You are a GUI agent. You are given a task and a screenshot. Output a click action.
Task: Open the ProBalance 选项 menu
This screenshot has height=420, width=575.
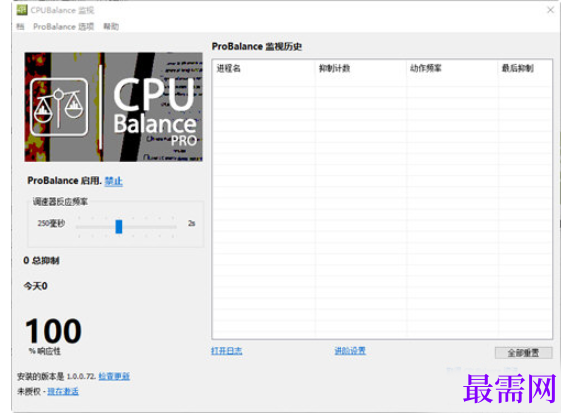[63, 26]
